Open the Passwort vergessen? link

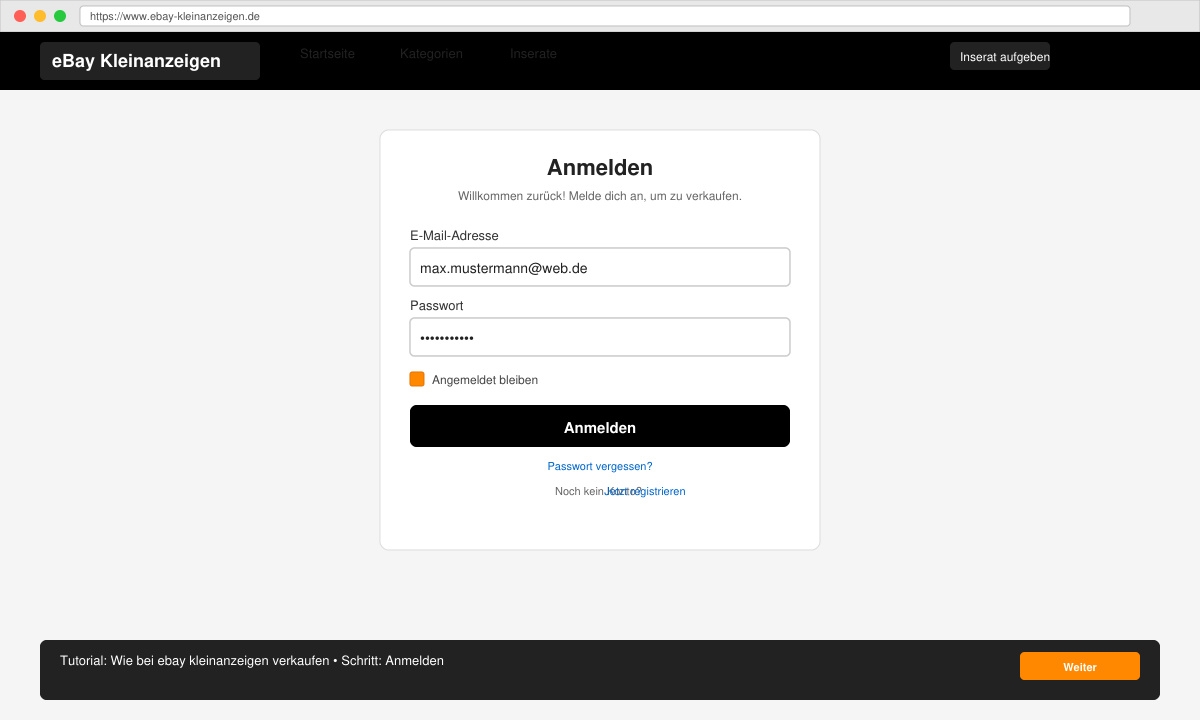point(600,466)
